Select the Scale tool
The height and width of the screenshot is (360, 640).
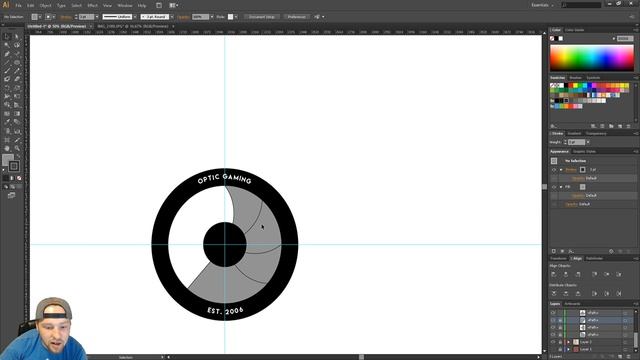point(17,88)
